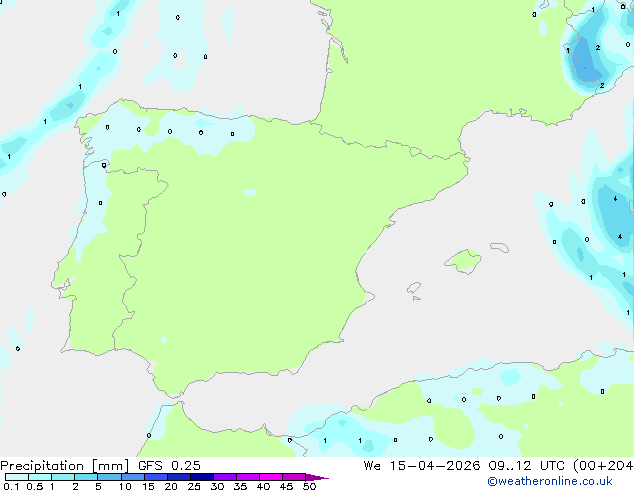The width and height of the screenshot is (634, 490).
Task: Click the 2–5 mm legend swatch
Action: click(86, 477)
